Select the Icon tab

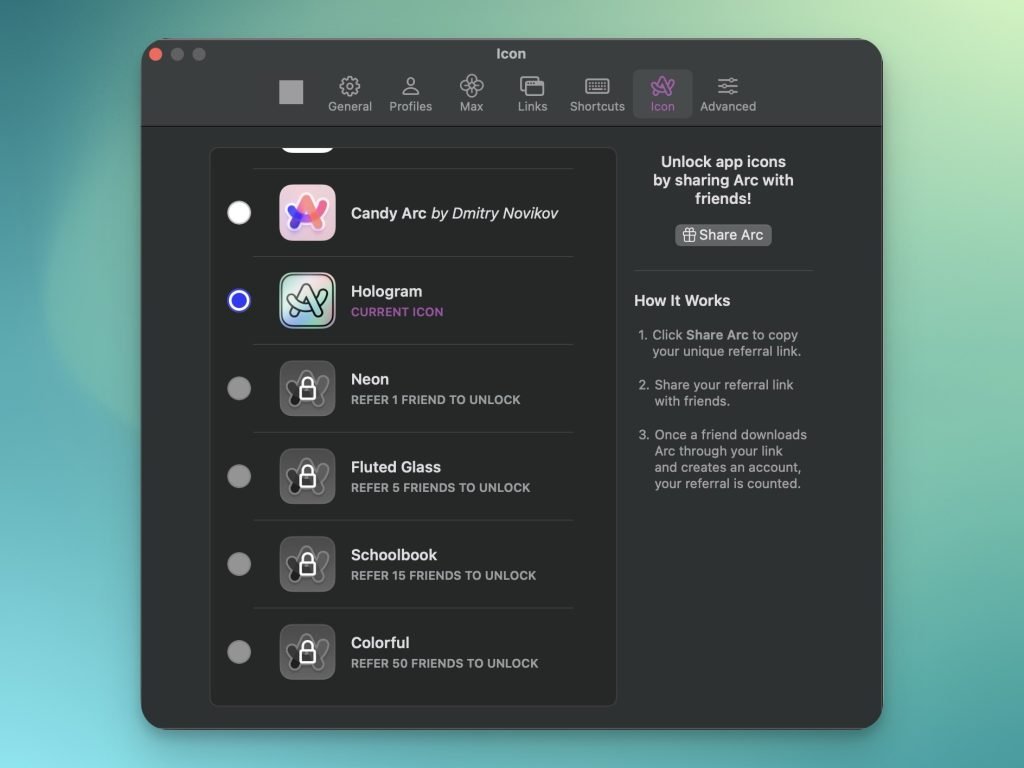[x=662, y=94]
